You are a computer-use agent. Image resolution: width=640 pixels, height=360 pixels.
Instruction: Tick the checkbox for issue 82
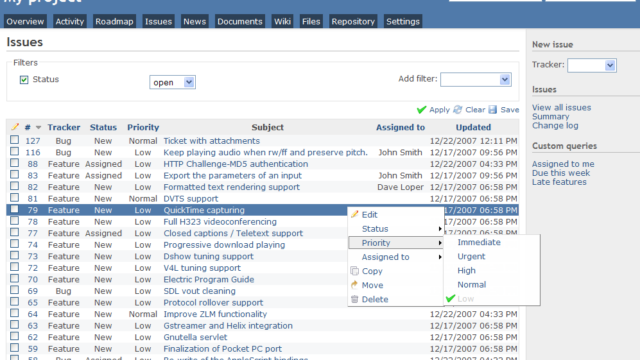tap(15, 186)
